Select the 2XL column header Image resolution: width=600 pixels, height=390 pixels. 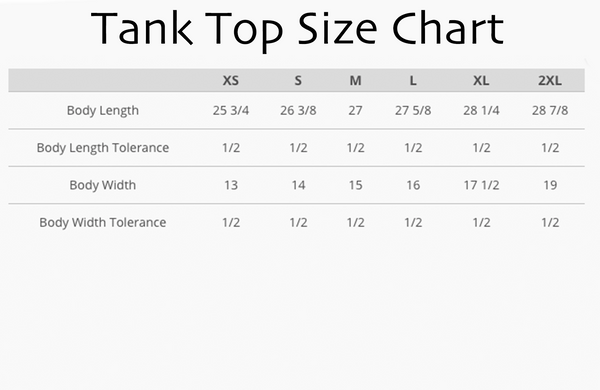coord(550,81)
